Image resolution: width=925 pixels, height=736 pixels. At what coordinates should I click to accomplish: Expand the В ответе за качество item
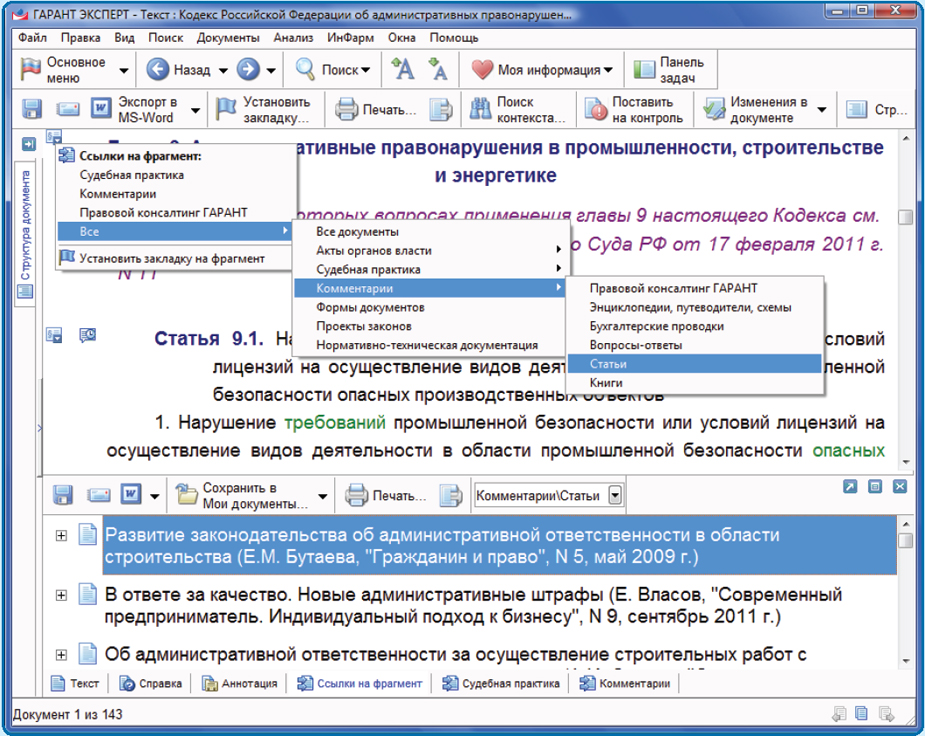coord(61,593)
